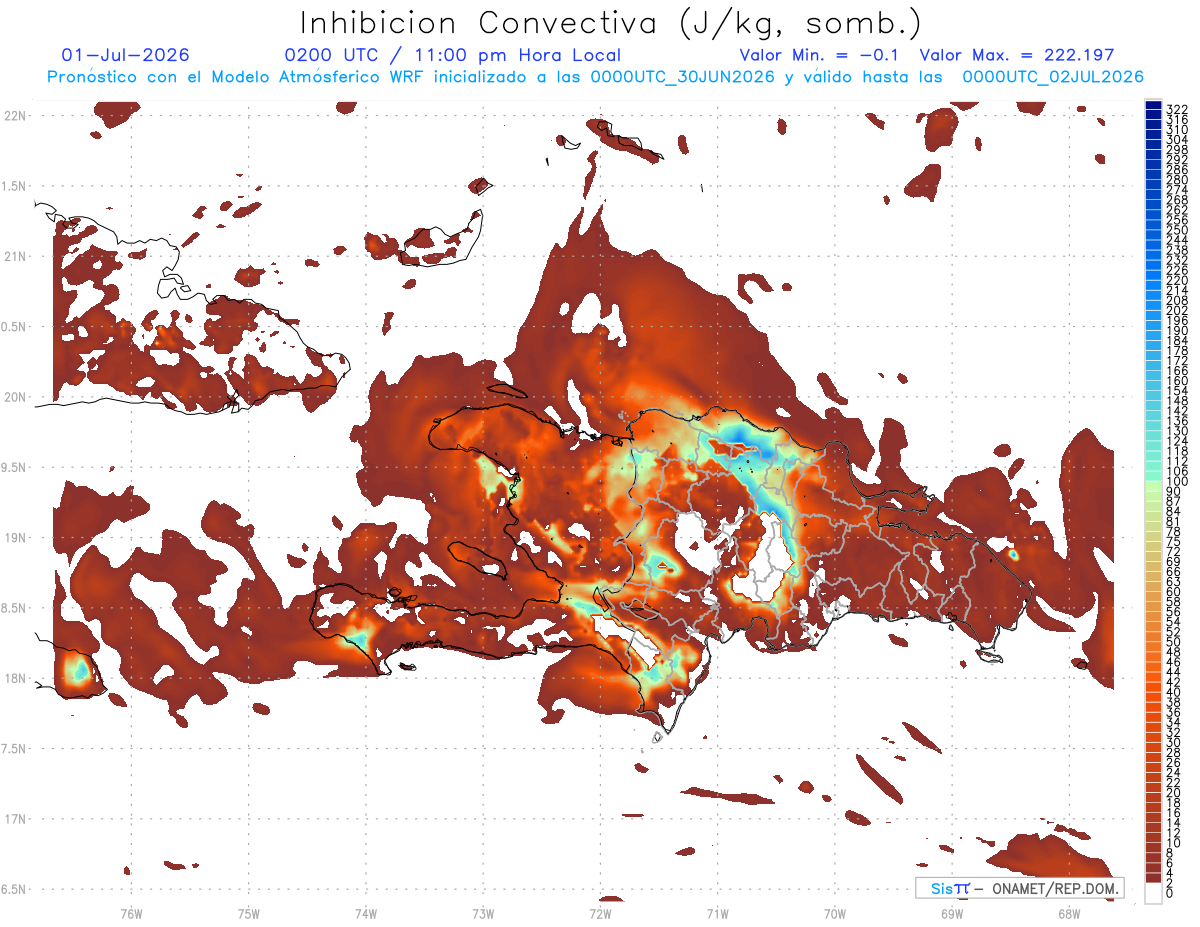Click the 'Valor Max. = 222.197' readout
Viewport: 1200px width, 927px height.
pos(1016,55)
